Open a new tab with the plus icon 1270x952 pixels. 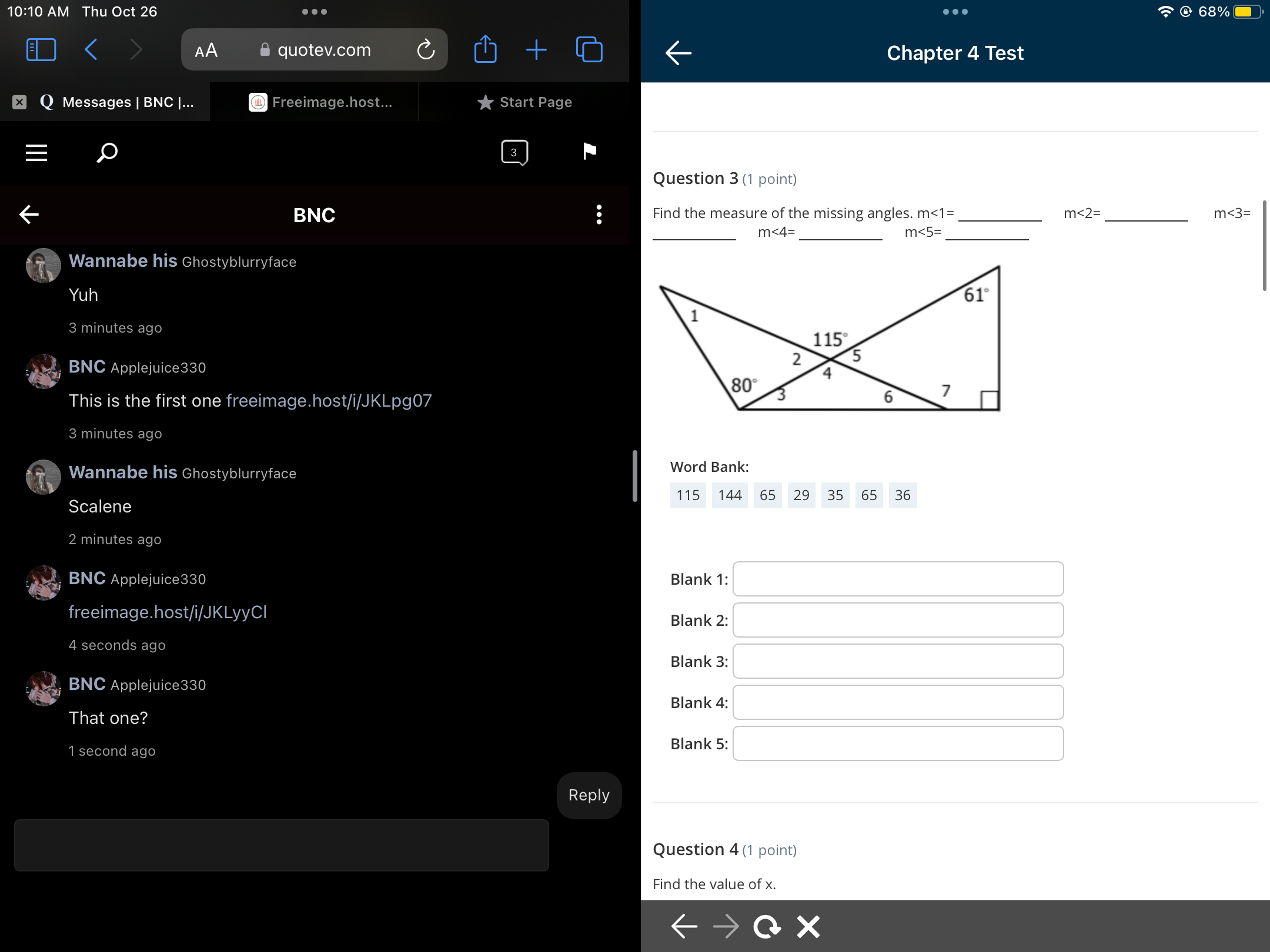536,50
